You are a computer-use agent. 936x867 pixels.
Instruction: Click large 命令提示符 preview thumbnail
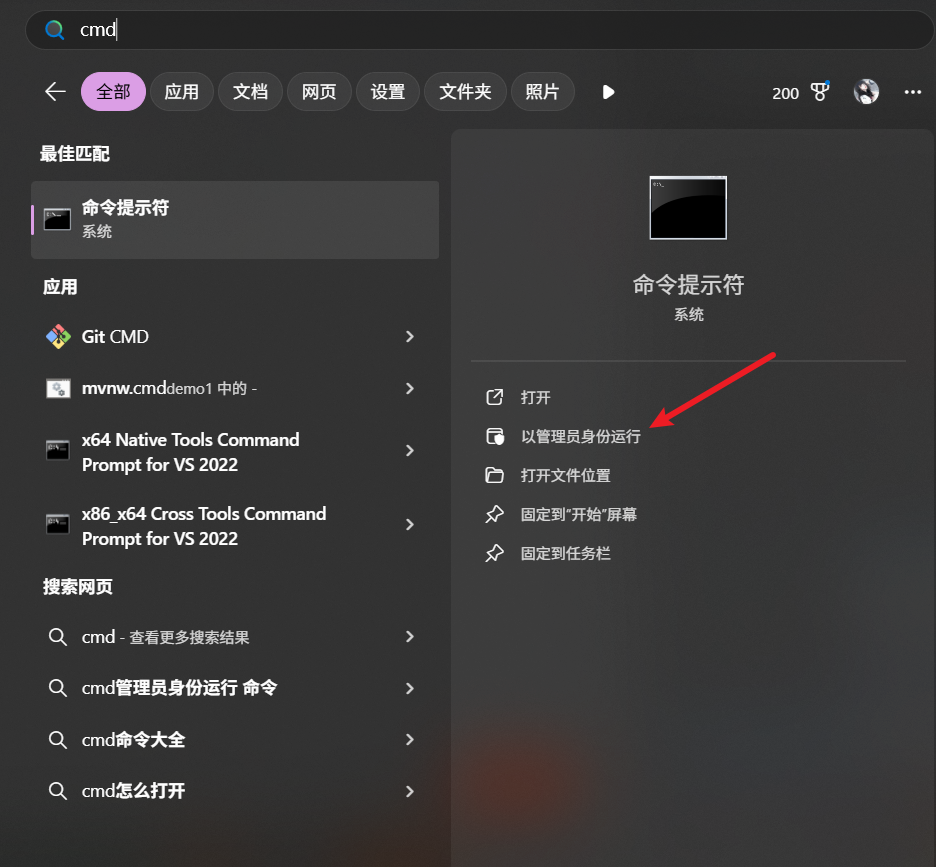688,208
